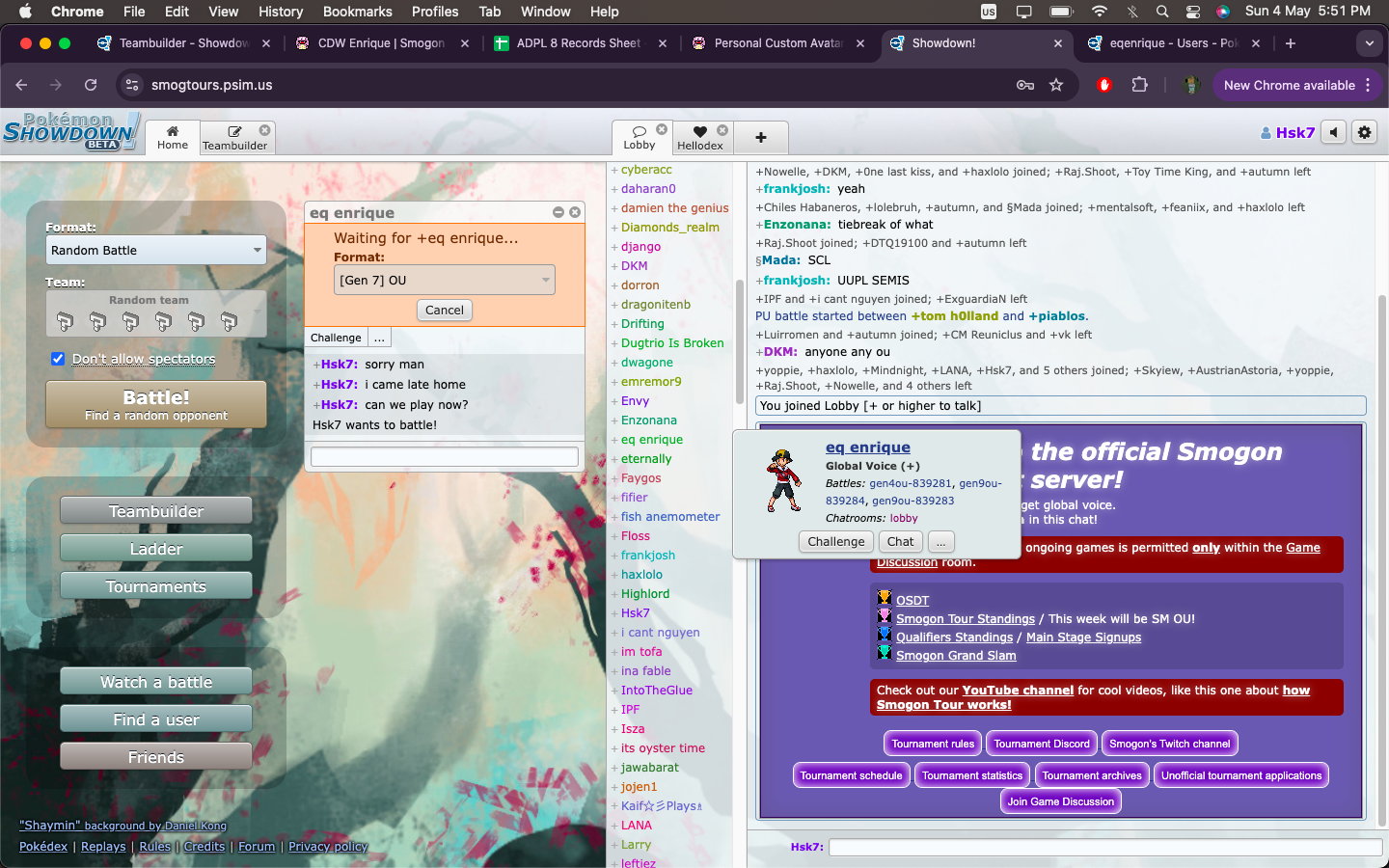Switch to the Lobby room tab

coord(639,138)
